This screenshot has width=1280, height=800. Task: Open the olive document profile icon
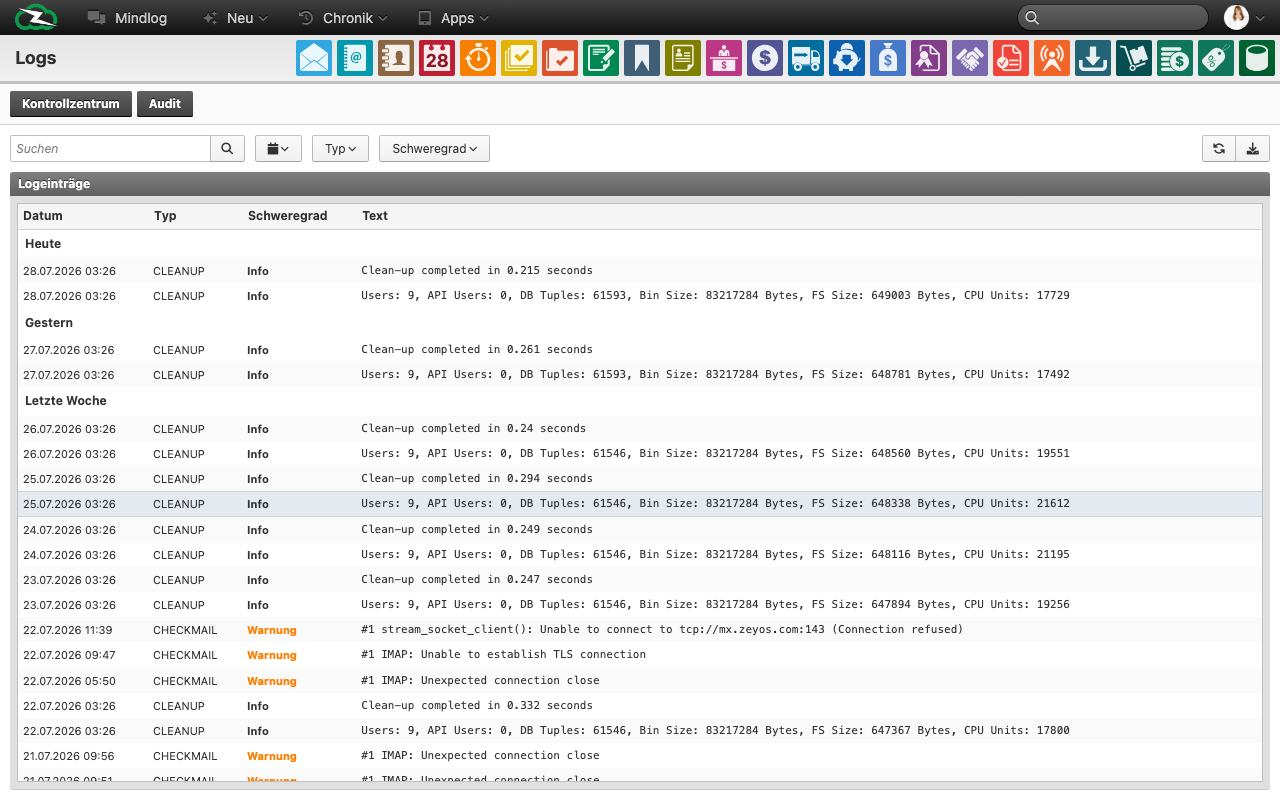pyautogui.click(x=683, y=58)
